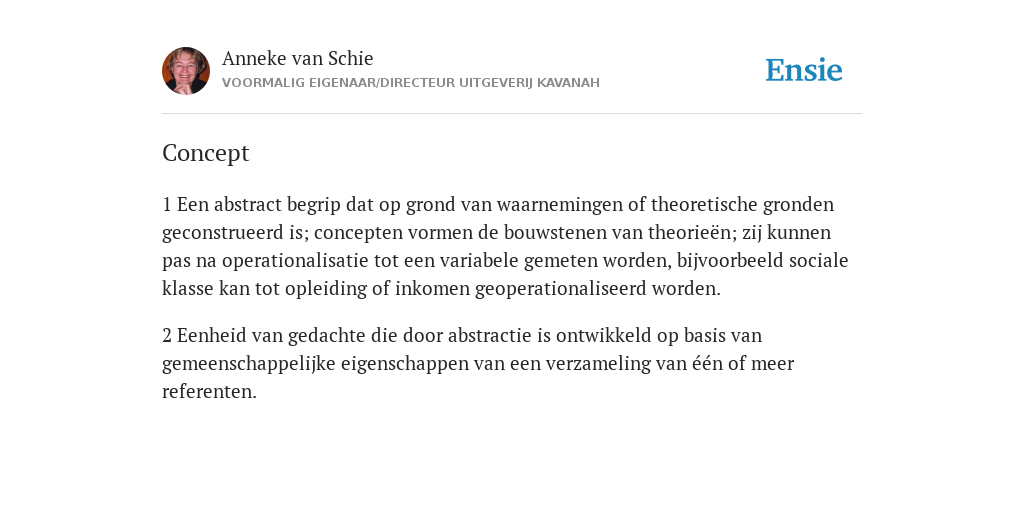This screenshot has height=512, width=1024.
Task: Click the Concept heading
Action: pos(206,153)
